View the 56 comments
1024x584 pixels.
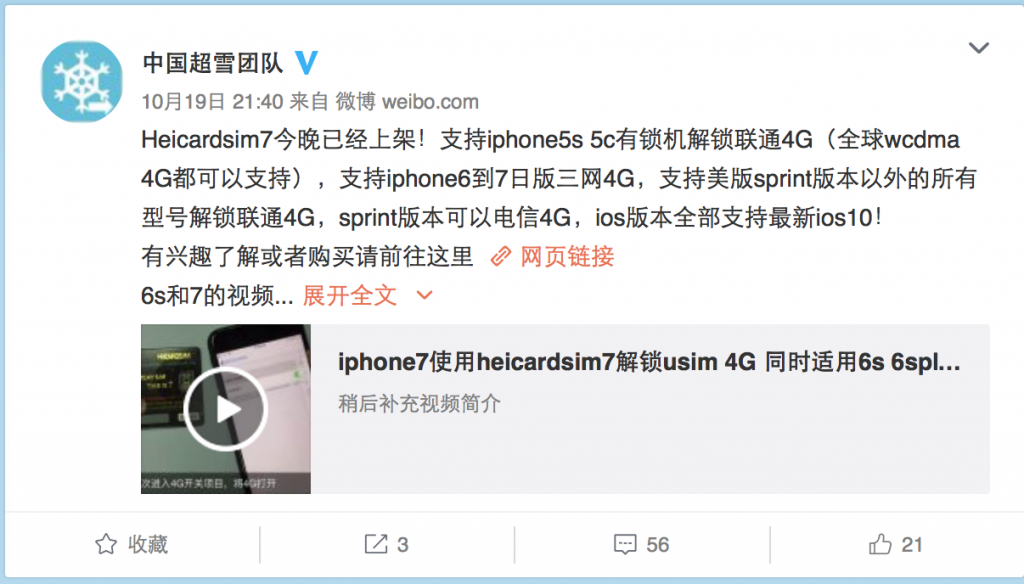click(x=658, y=545)
